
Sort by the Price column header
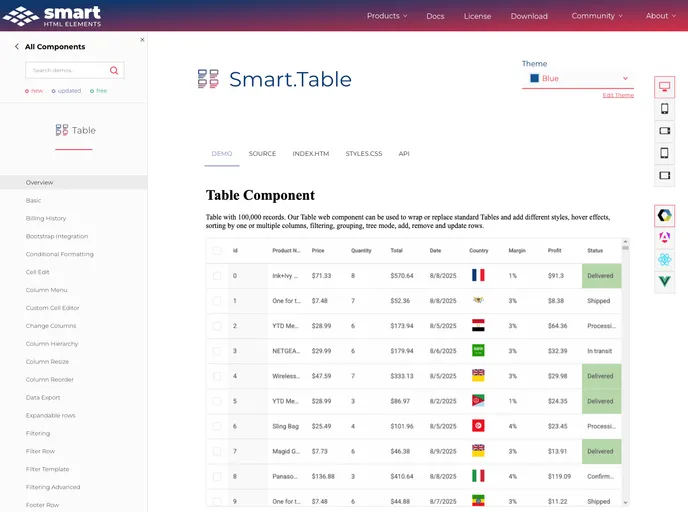pos(318,251)
